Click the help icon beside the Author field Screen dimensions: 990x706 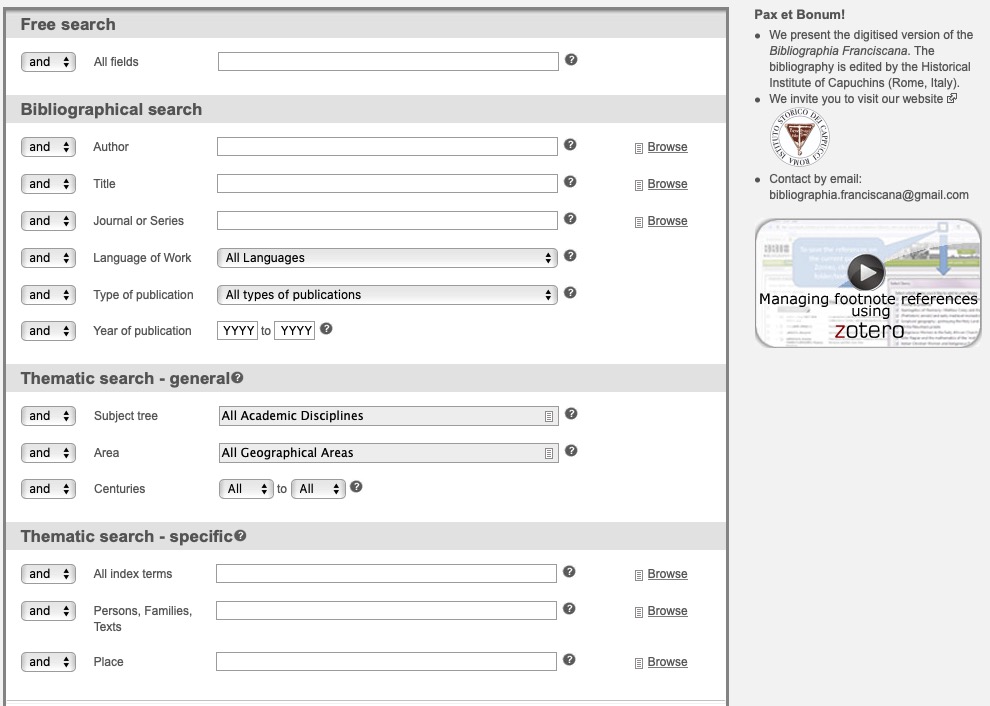pyautogui.click(x=570, y=145)
